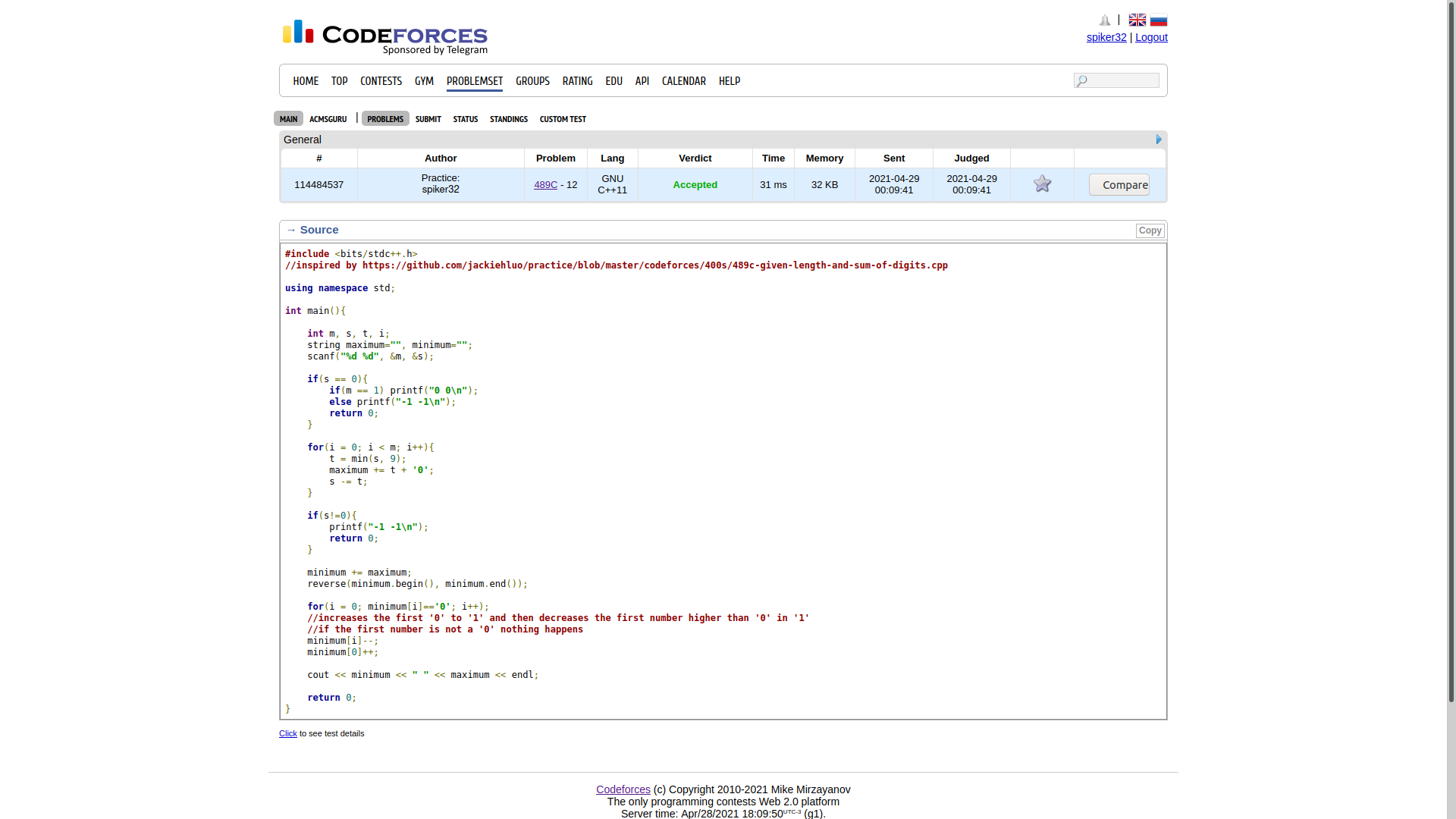Viewport: 1456px width, 819px height.
Task: Mark submission as favourite with star icon
Action: pos(1042,184)
